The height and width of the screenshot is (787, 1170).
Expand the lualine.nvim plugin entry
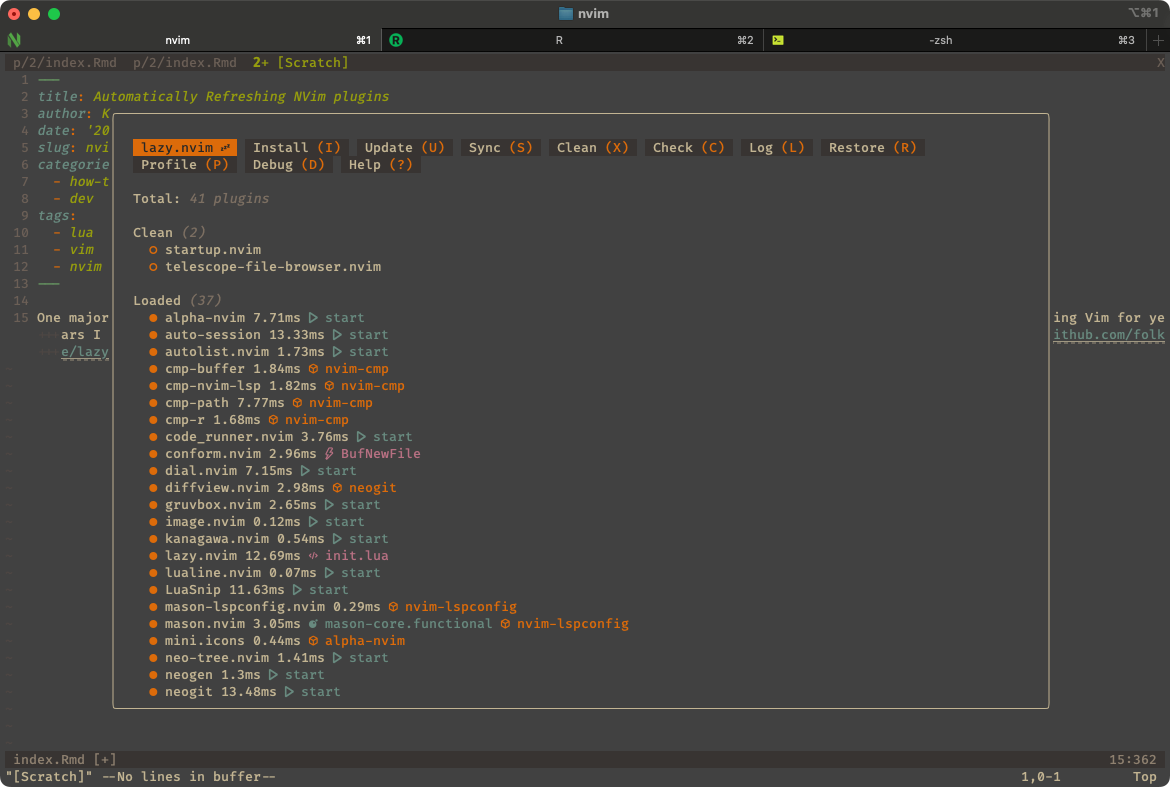265,573
